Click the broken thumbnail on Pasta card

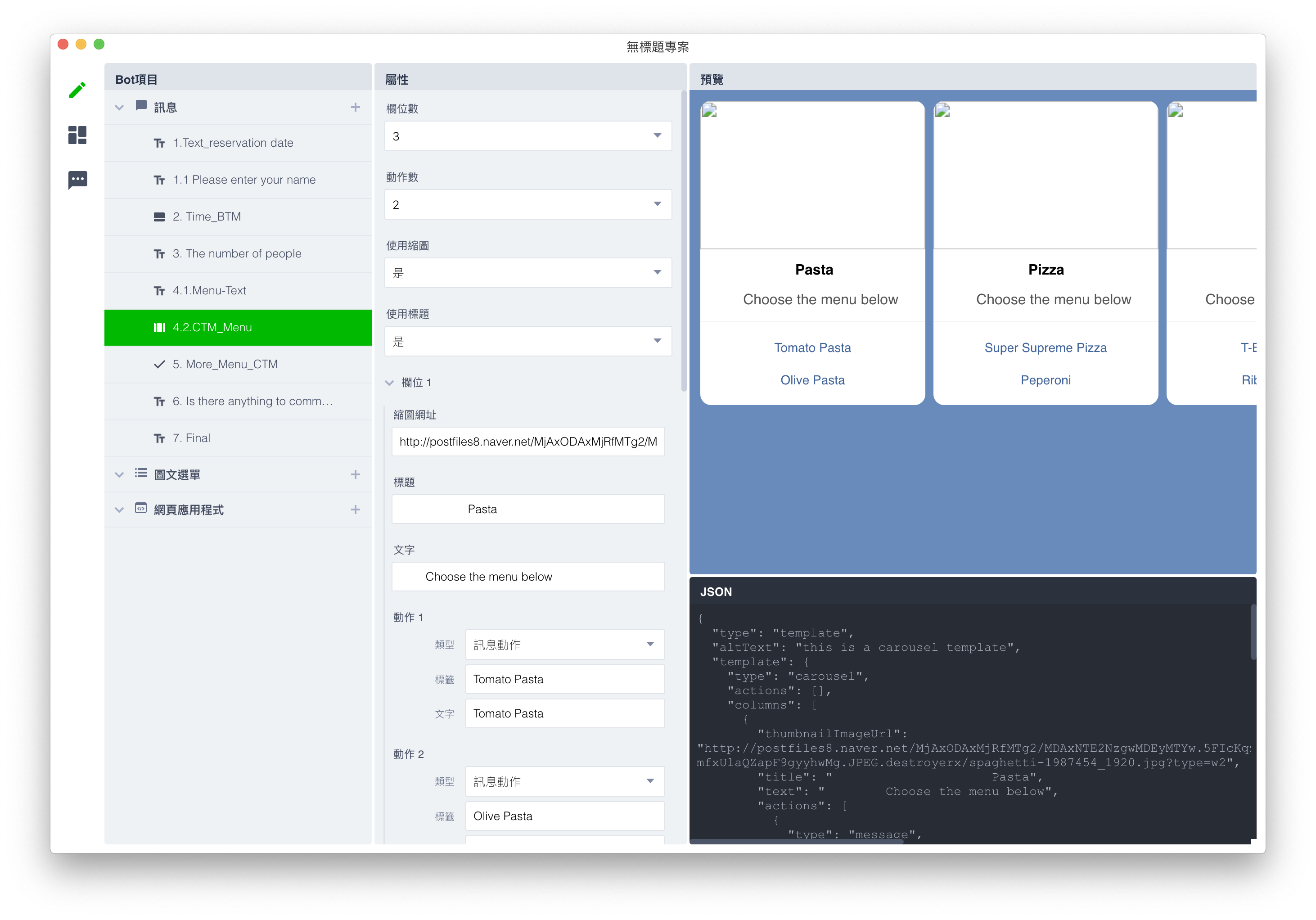(710, 111)
